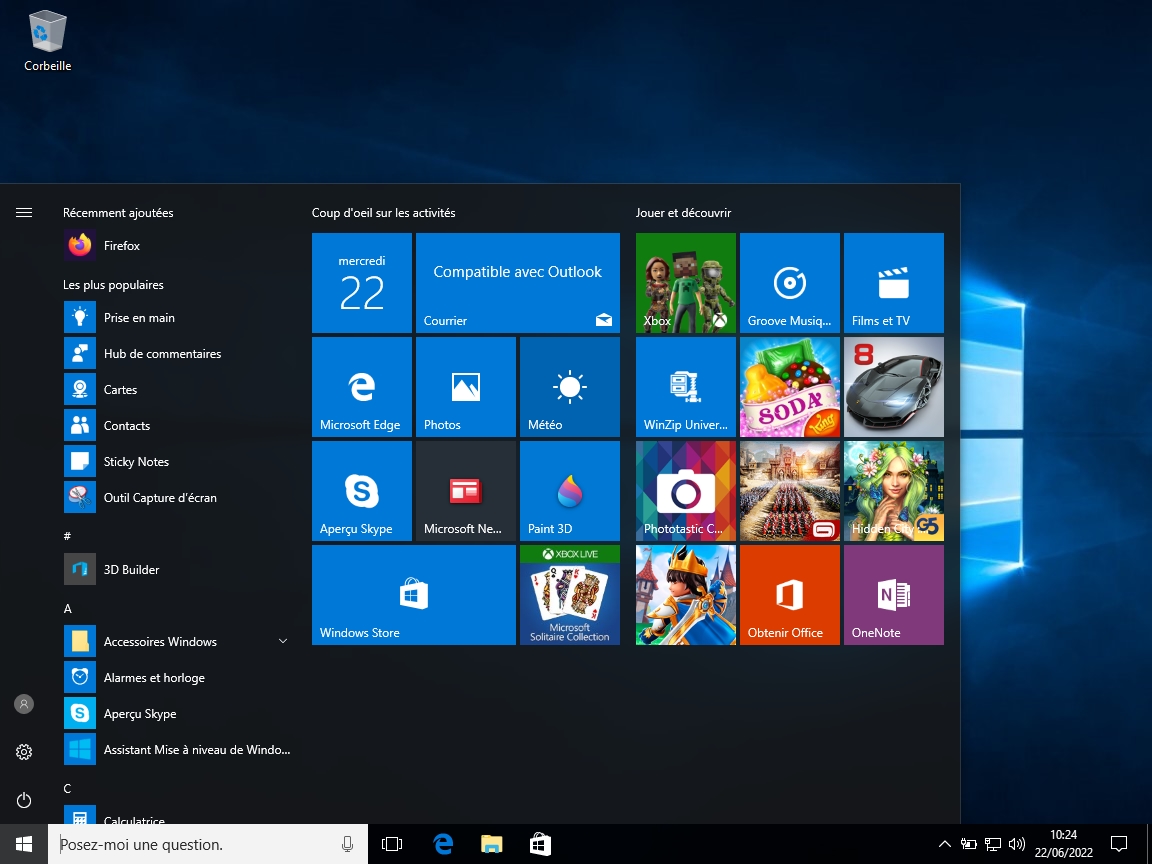
Task: Open the Xbox tile
Action: (x=685, y=283)
